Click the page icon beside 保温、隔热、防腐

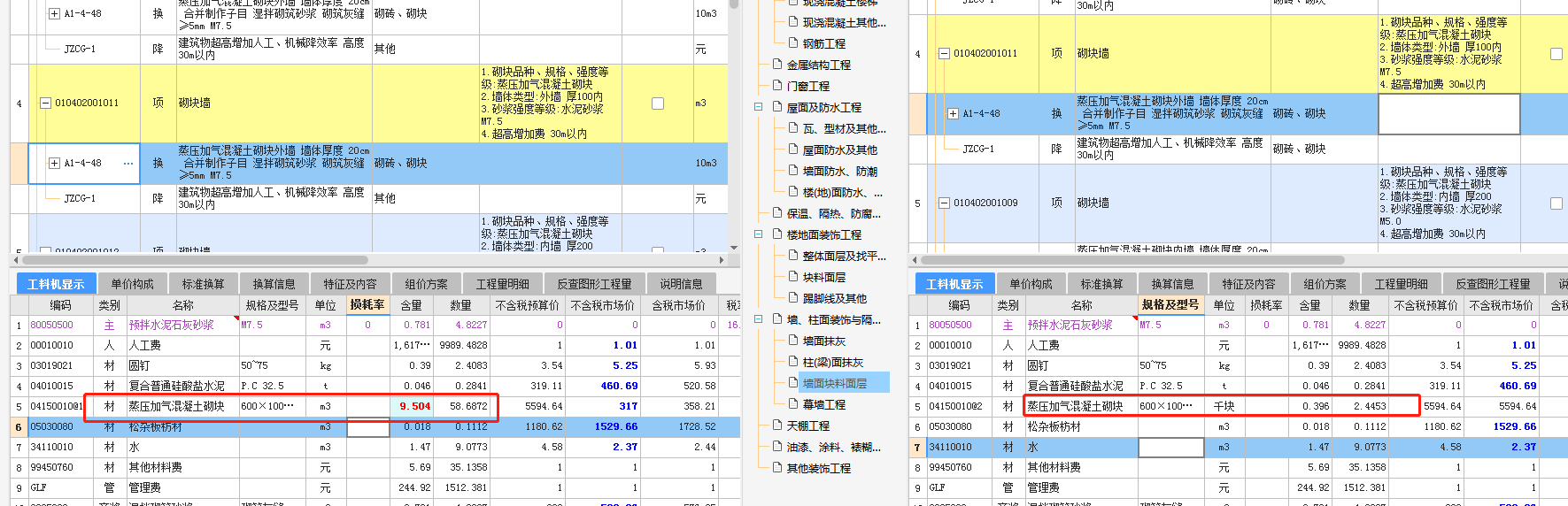[x=777, y=212]
